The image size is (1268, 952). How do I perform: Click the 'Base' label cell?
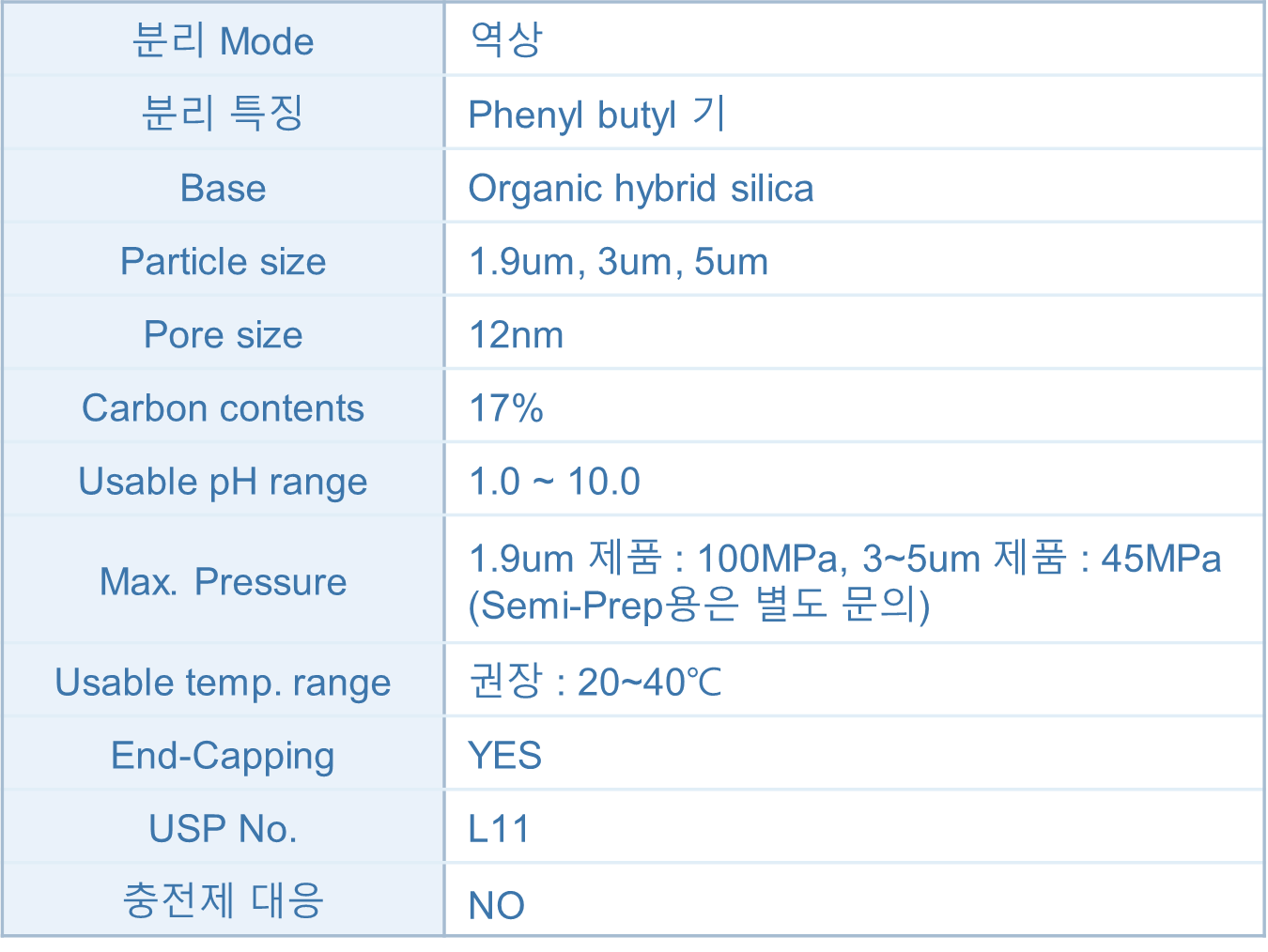point(223,187)
